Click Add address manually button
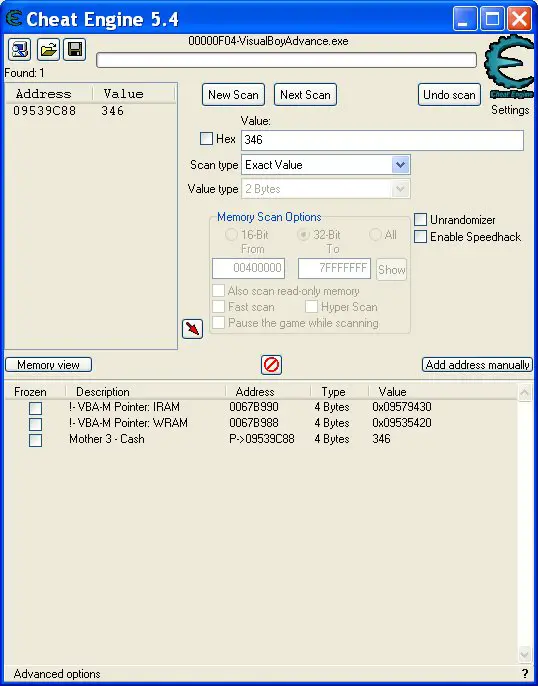The image size is (538, 686). tap(477, 364)
